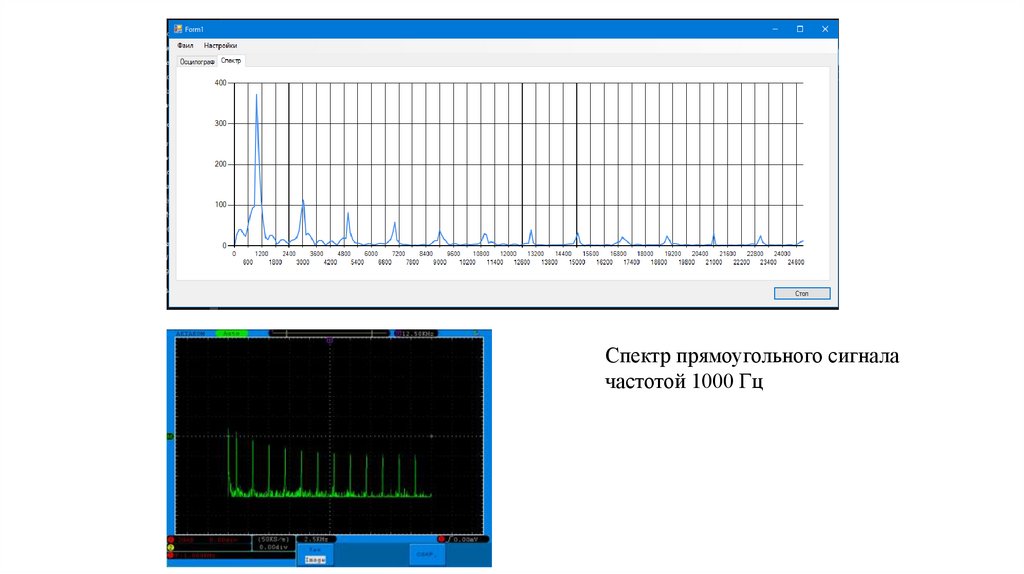The height and width of the screenshot is (574, 1024).
Task: Click the horizontal position bar atop the oscilloscope
Action: click(330, 332)
